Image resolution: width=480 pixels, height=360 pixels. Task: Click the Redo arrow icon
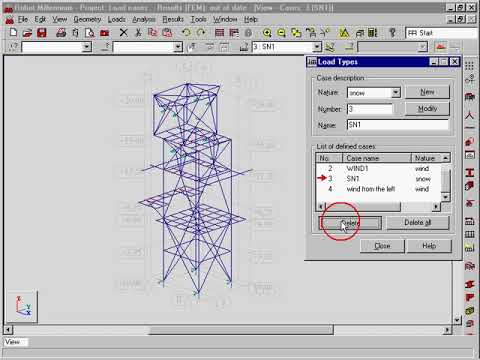click(x=201, y=32)
